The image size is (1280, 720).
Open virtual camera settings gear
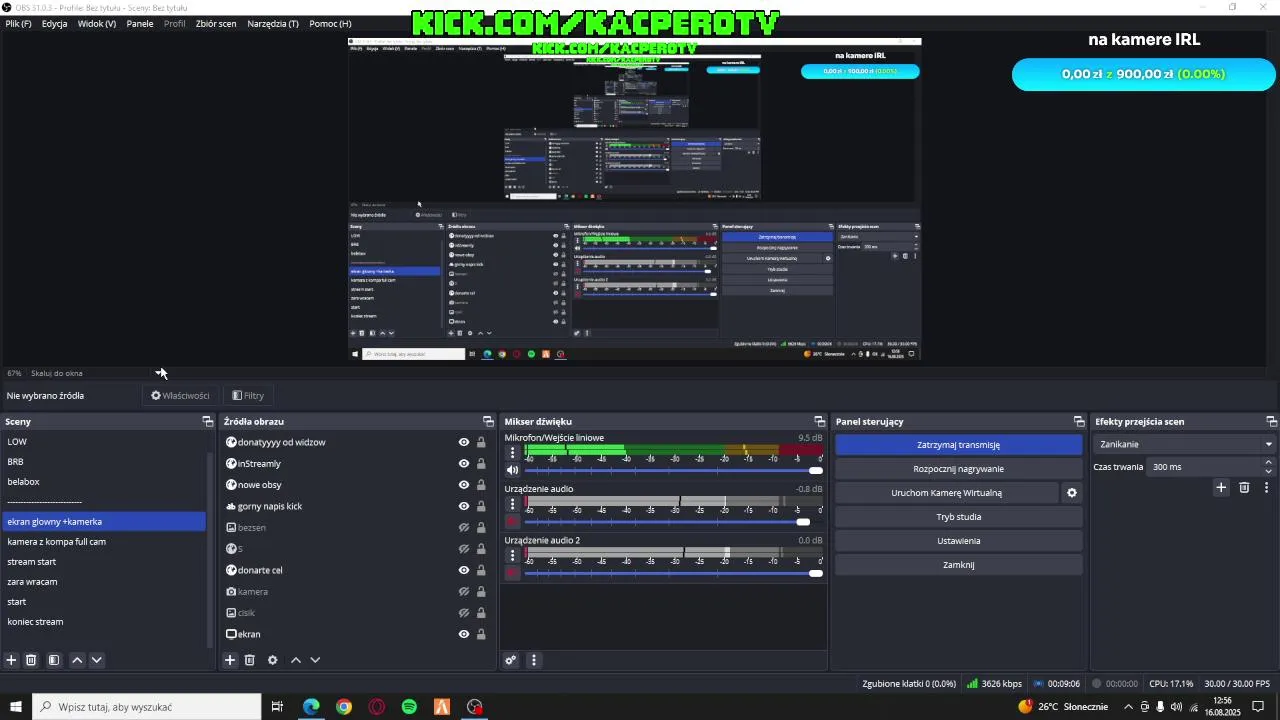click(1072, 493)
